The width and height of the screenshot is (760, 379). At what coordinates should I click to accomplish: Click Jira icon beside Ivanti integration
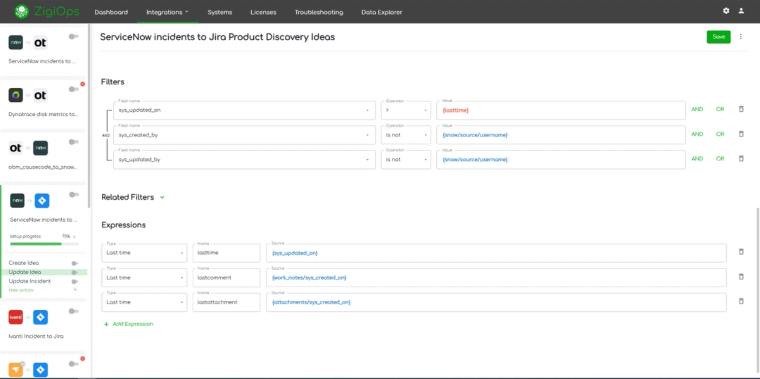click(x=40, y=317)
